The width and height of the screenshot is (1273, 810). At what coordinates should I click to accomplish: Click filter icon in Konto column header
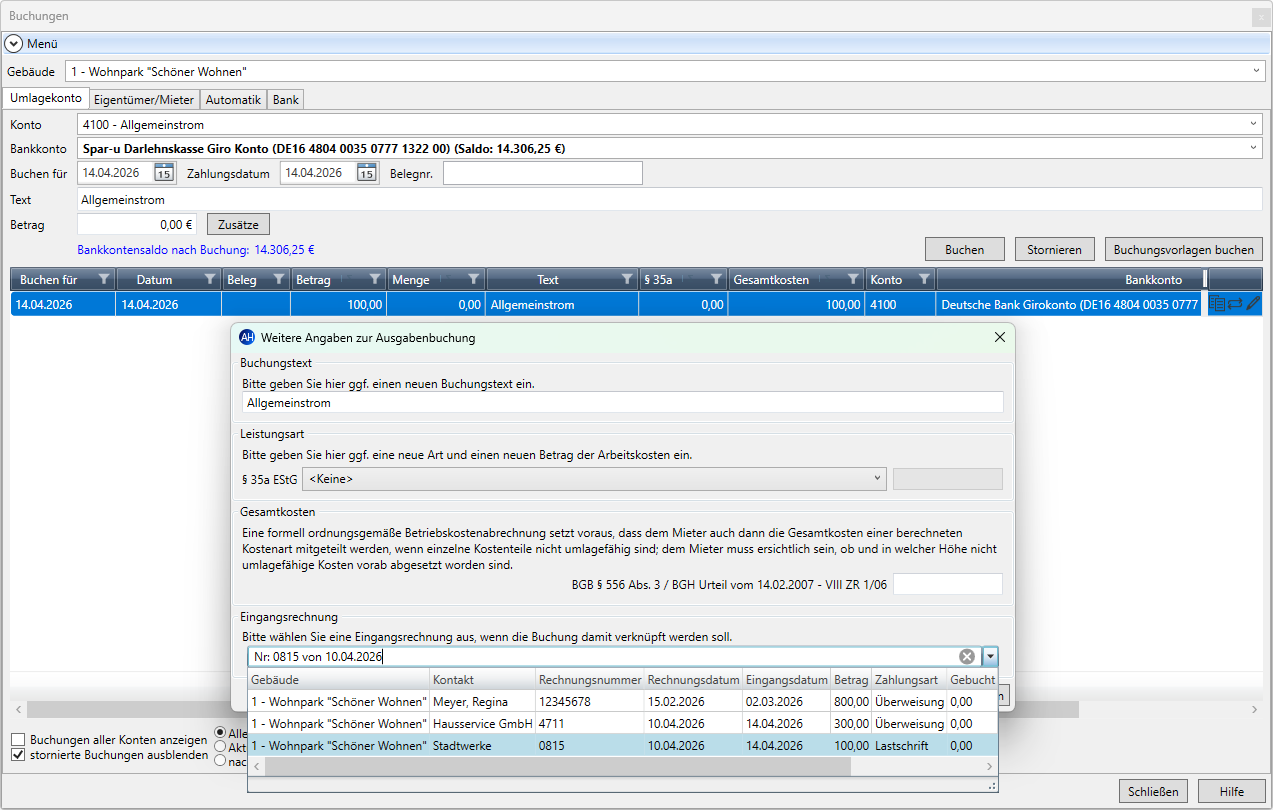tap(924, 280)
